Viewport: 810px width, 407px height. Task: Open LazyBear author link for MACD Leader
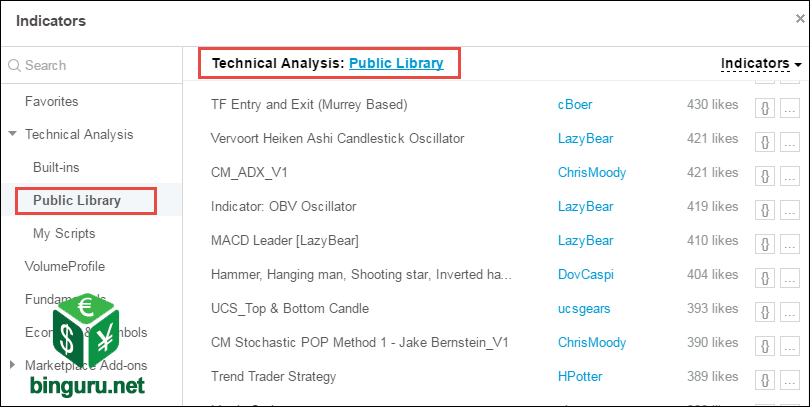585,241
